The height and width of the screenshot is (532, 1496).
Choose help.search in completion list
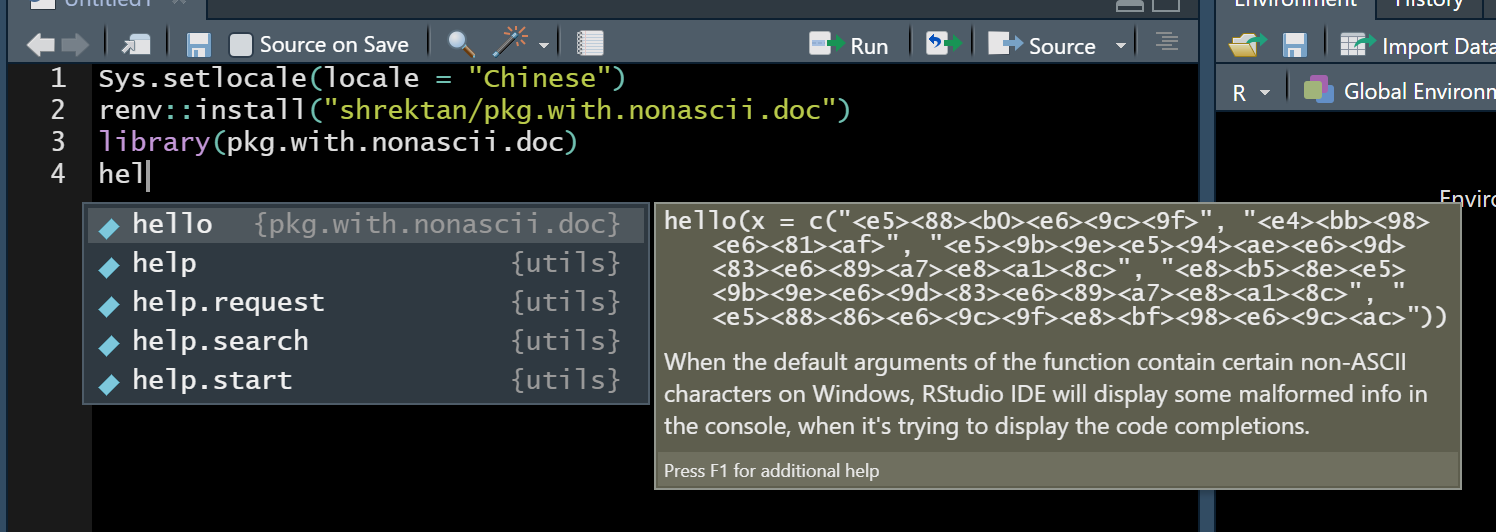[x=365, y=342]
